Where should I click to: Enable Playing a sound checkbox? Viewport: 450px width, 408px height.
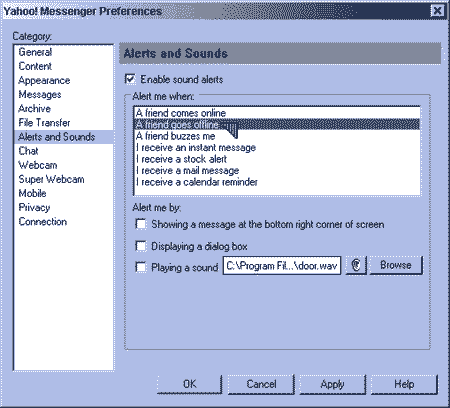(141, 267)
